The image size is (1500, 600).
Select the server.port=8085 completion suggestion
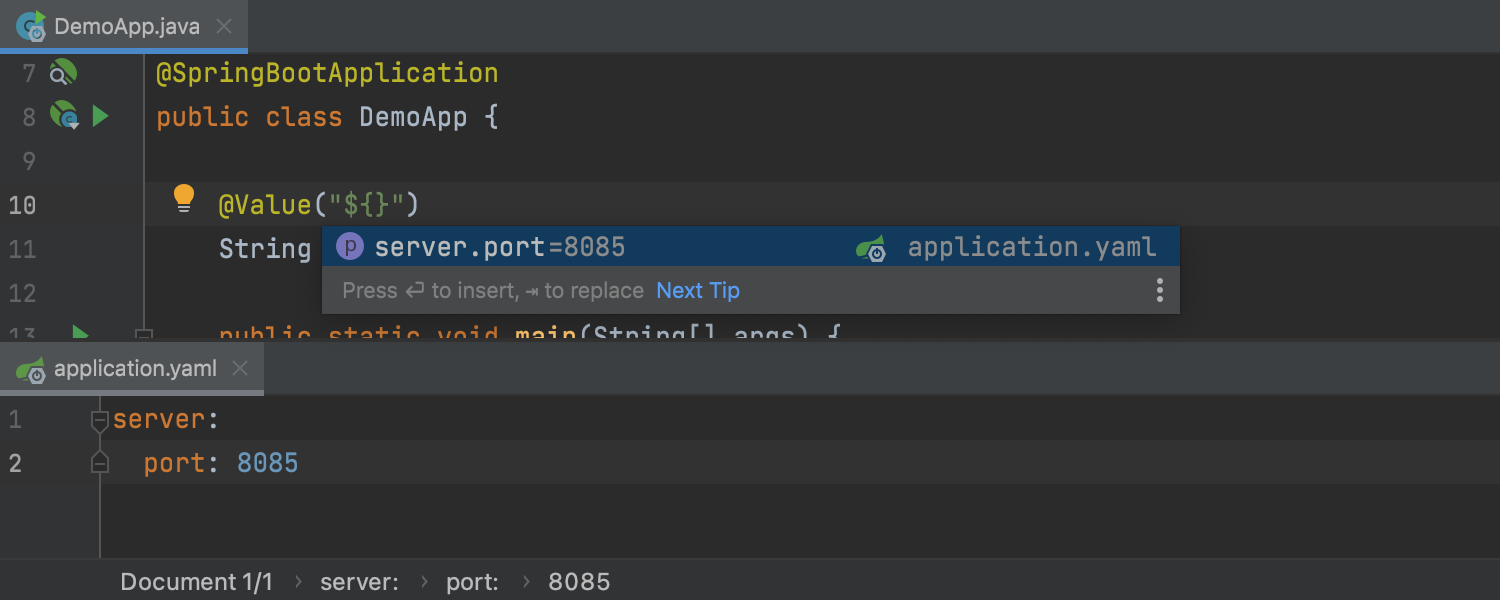point(750,247)
